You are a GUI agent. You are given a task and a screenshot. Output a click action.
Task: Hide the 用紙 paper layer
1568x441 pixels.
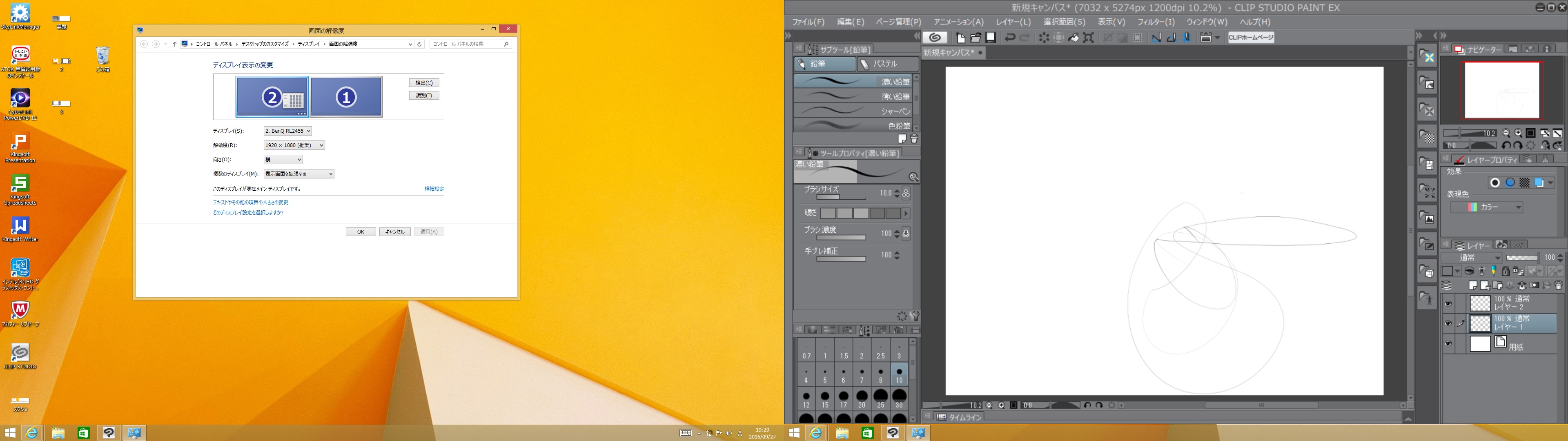pyautogui.click(x=1448, y=344)
